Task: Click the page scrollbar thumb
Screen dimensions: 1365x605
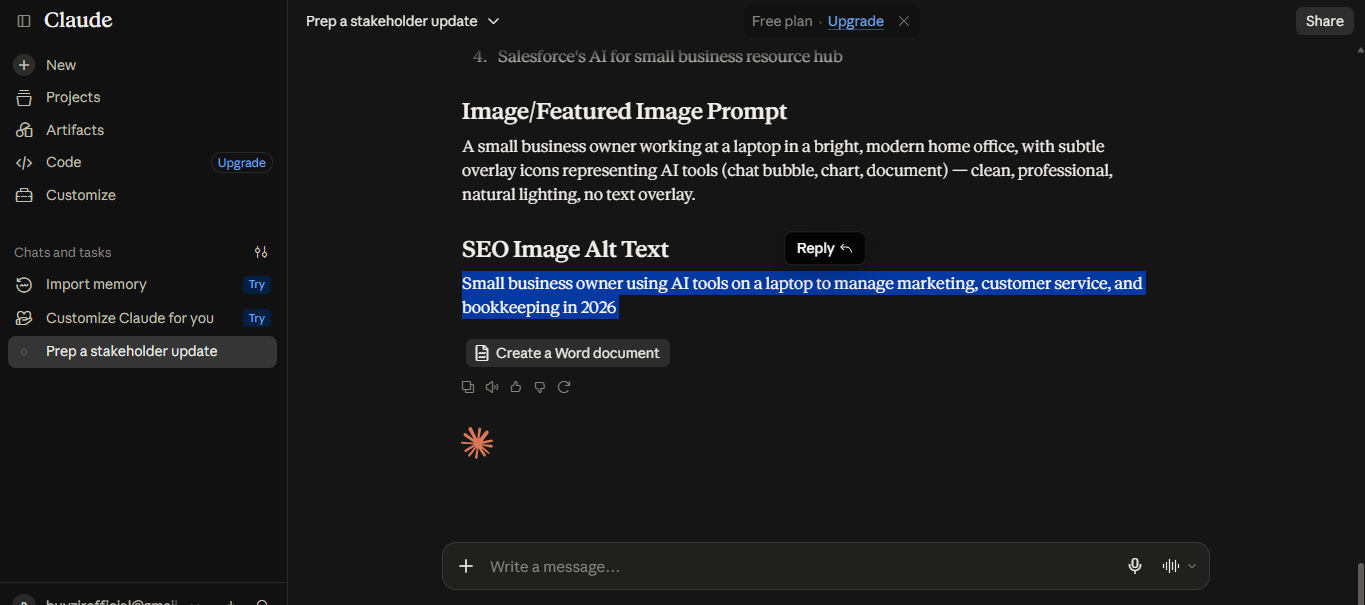Action: click(1360, 584)
